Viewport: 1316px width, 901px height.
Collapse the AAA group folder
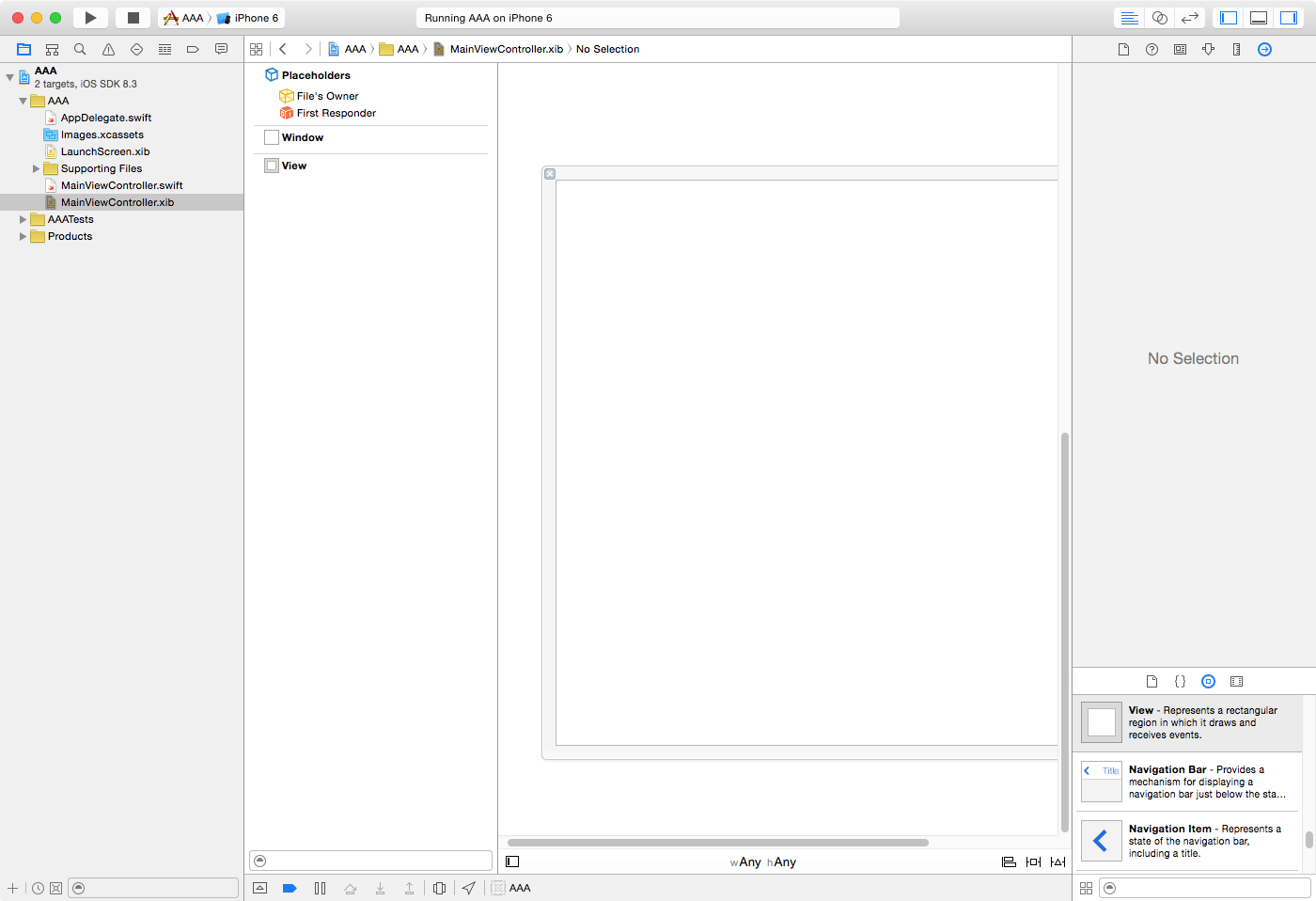click(x=23, y=101)
